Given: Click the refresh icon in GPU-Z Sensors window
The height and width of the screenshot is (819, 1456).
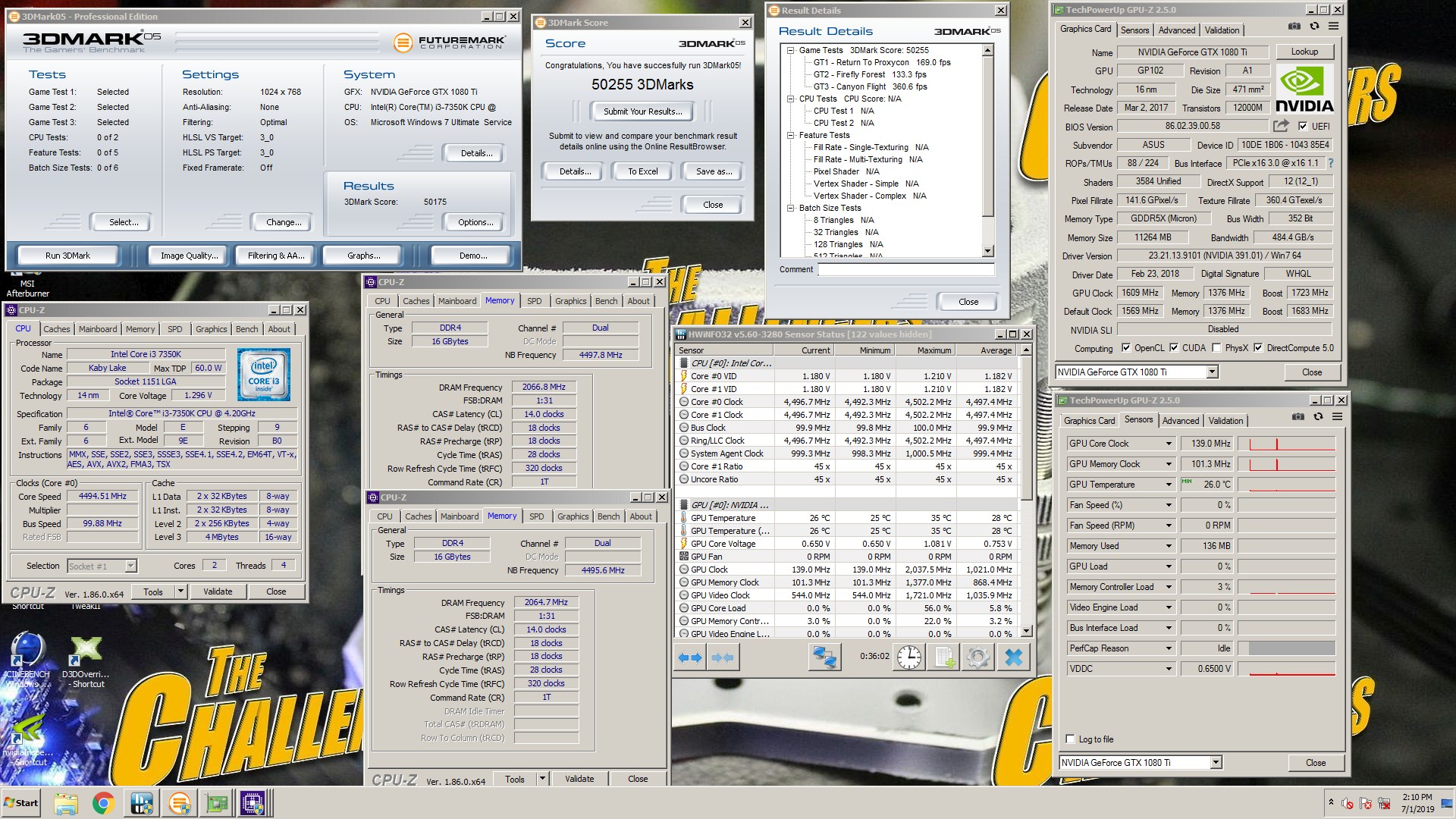Looking at the screenshot, I should click(x=1318, y=417).
